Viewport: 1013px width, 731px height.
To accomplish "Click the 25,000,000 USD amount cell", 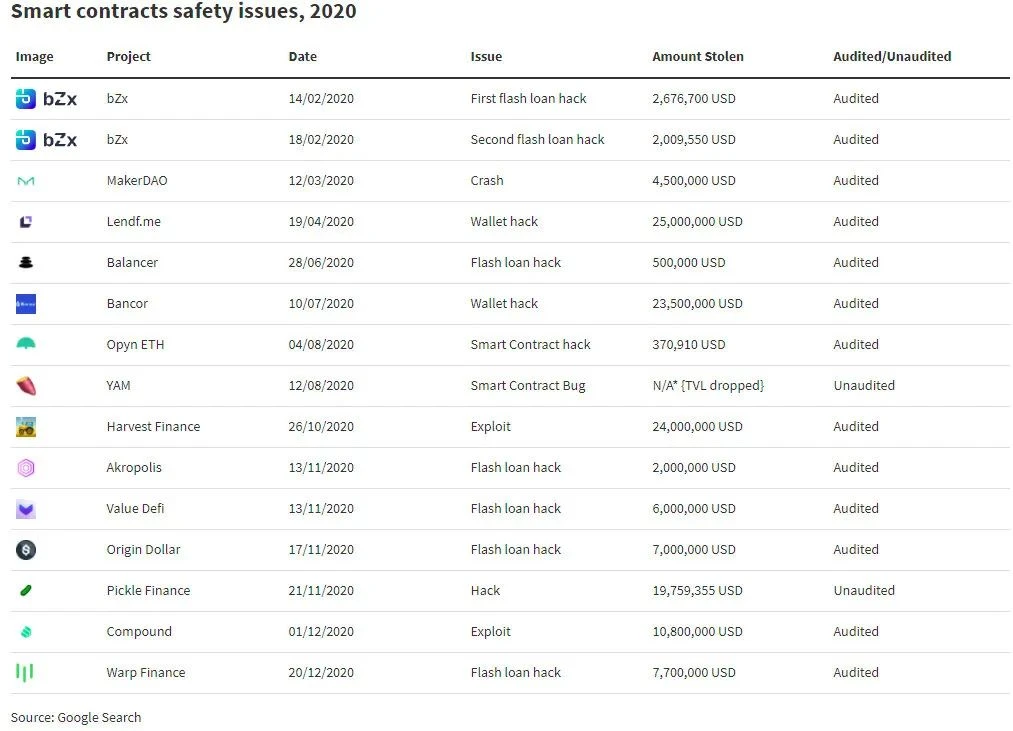I will point(697,222).
